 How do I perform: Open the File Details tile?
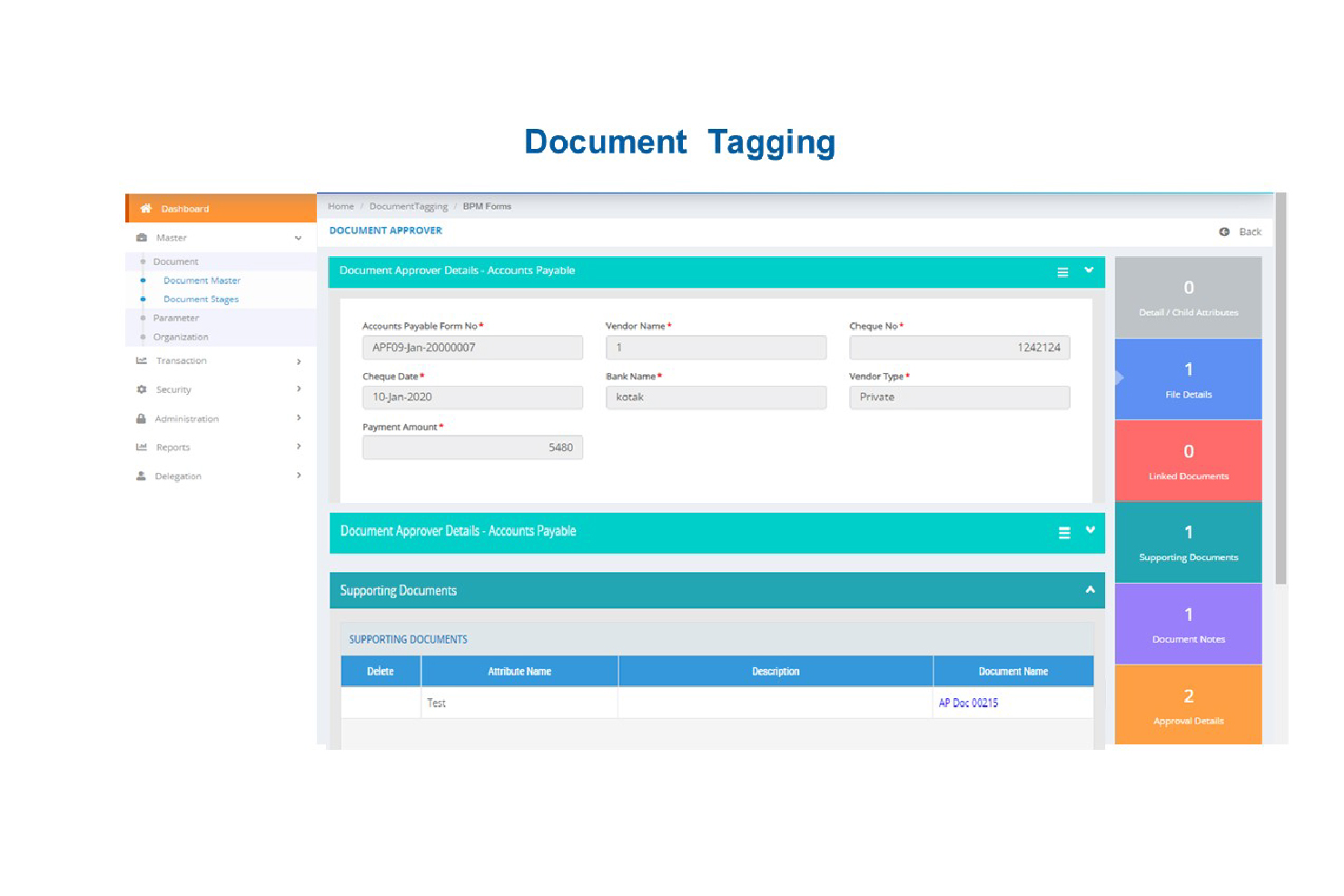coord(1189,379)
